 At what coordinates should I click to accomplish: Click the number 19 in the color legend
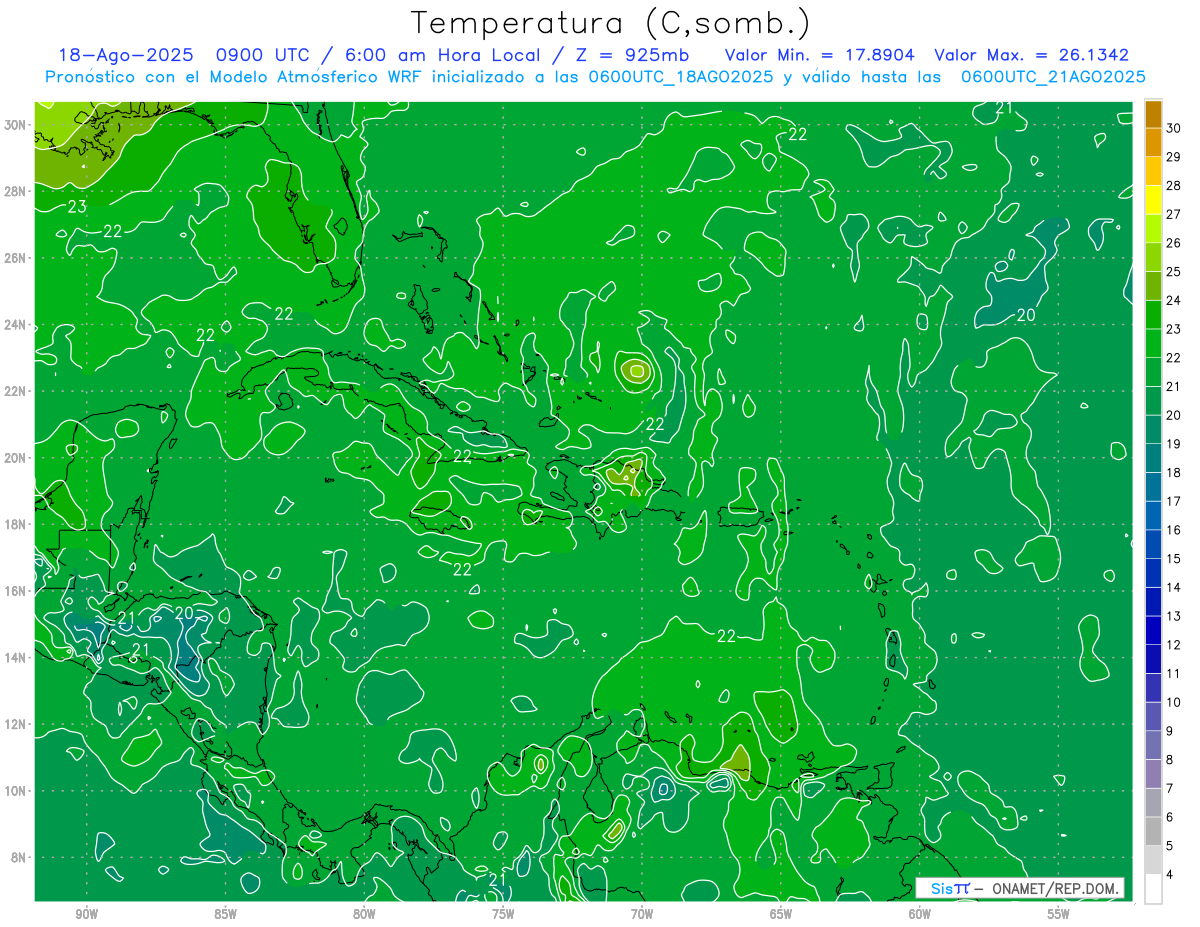click(1174, 444)
